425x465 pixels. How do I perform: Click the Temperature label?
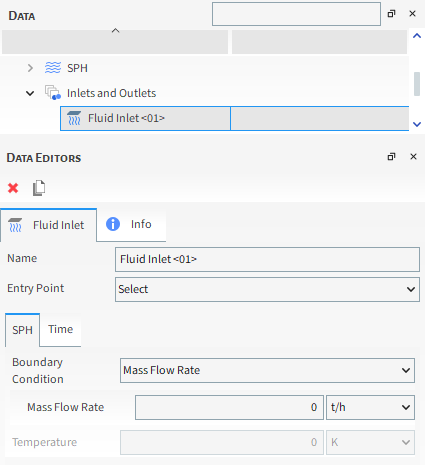point(45,442)
